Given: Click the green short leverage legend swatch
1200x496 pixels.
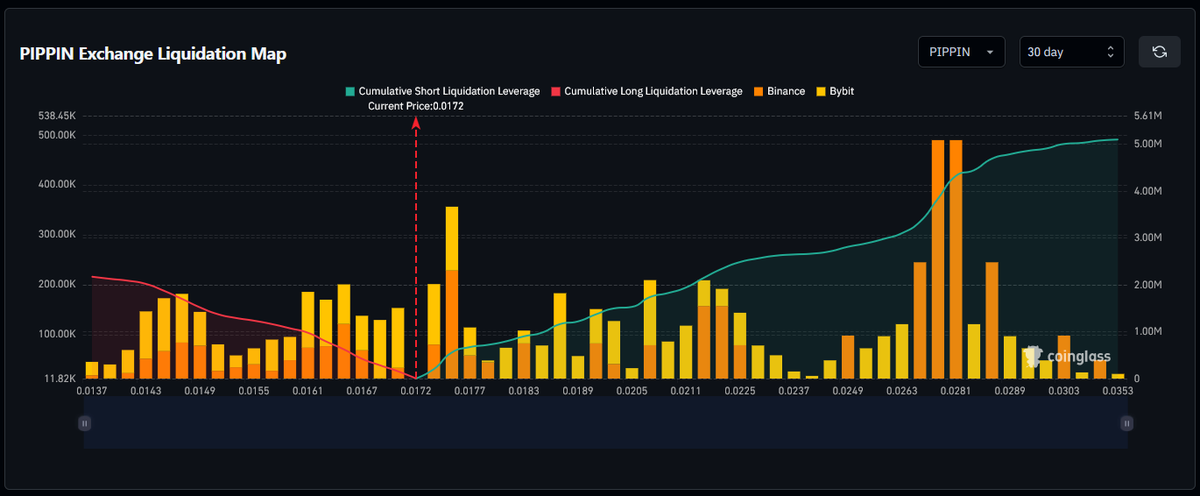Looking at the screenshot, I should [350, 92].
